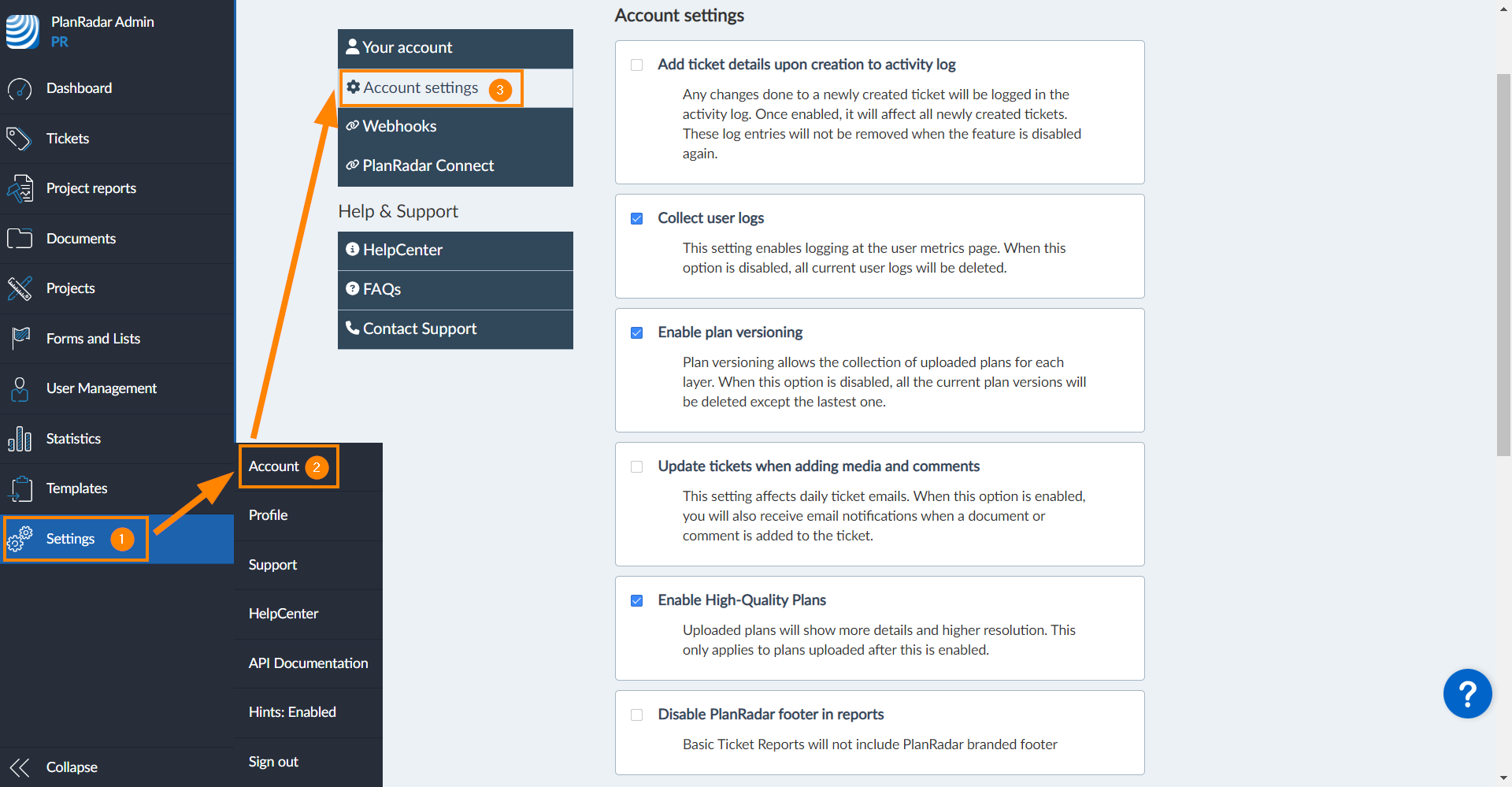This screenshot has width=1512, height=787.
Task: Open Account settings tab
Action: 455,87
